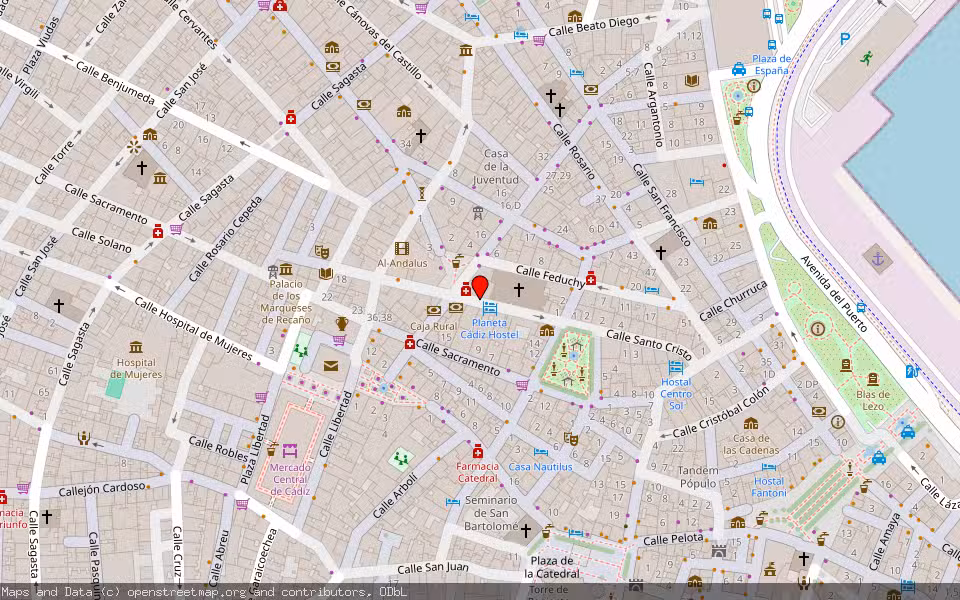Image resolution: width=960 pixels, height=600 pixels.
Task: Select the Plaza de España label
Action: tap(771, 64)
